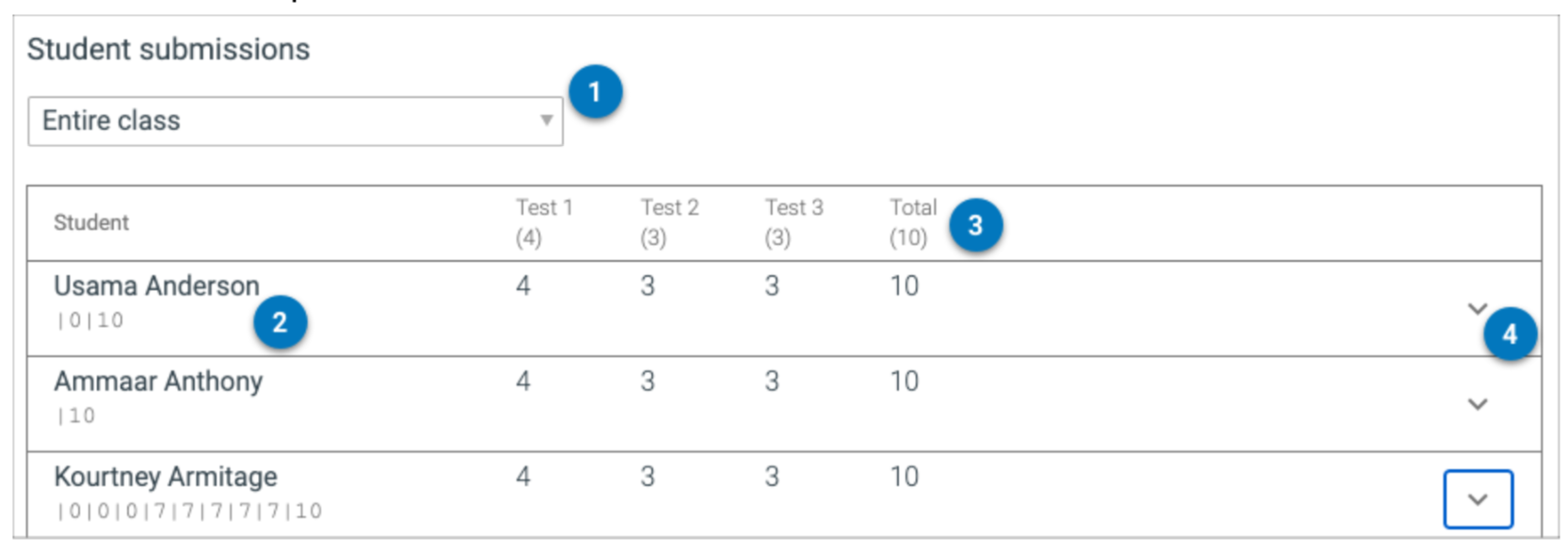Click the Student submissions heading

tap(168, 50)
